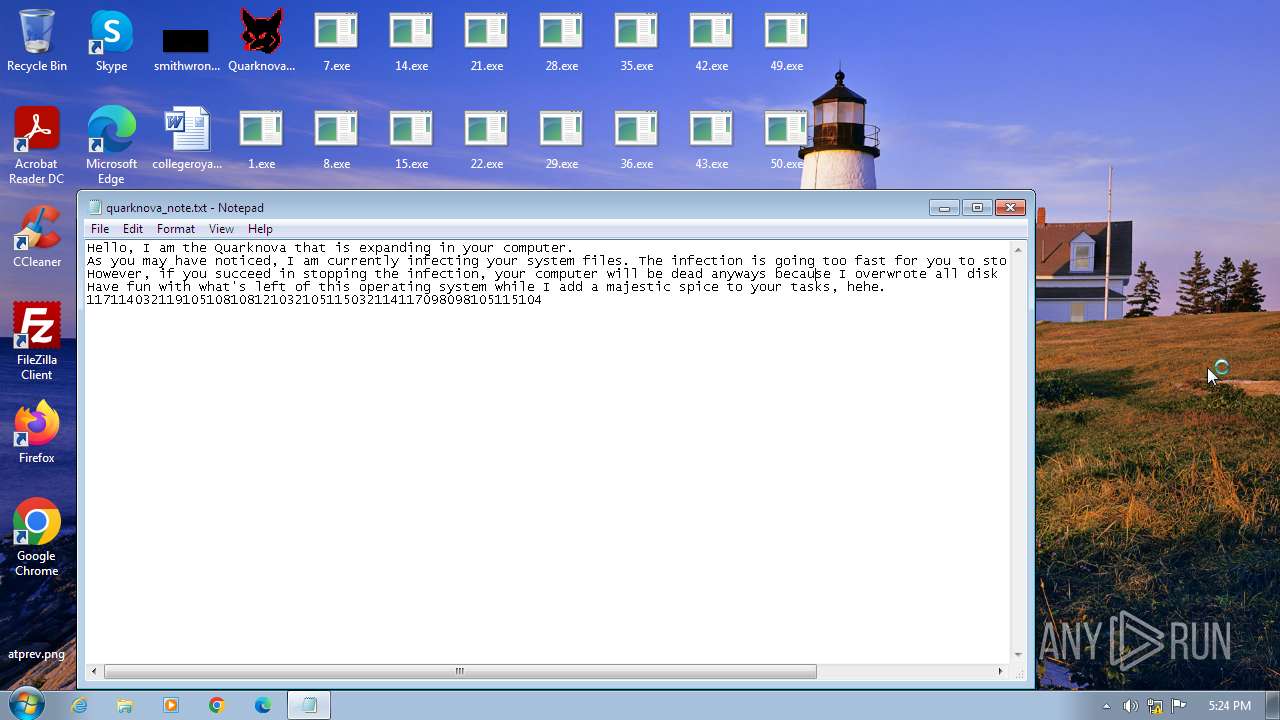Open Chrome from the taskbar
1280x720 pixels.
[x=217, y=705]
